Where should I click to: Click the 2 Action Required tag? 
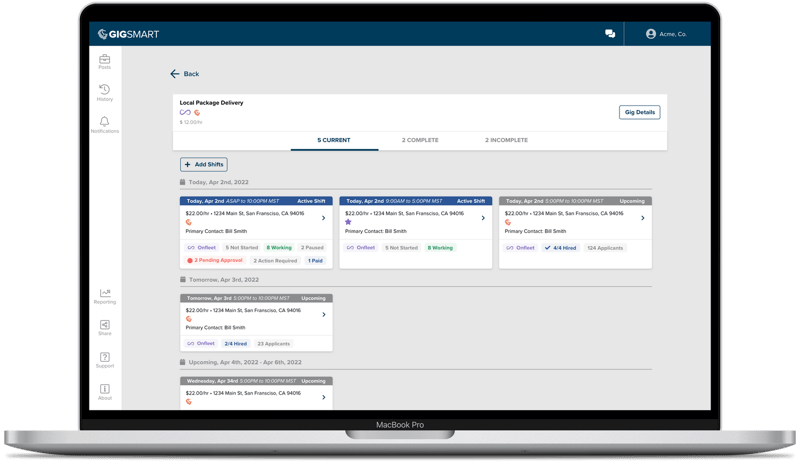pyautogui.click(x=275, y=261)
